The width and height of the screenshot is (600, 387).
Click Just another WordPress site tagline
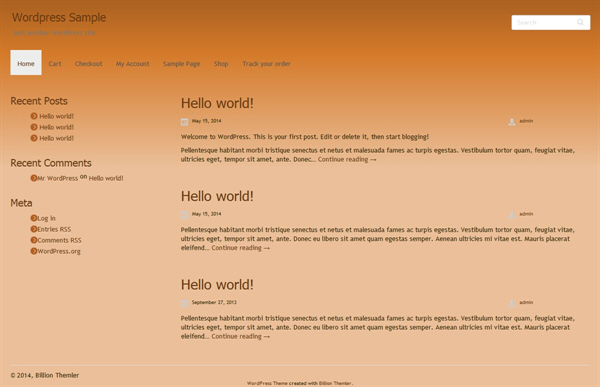54,33
